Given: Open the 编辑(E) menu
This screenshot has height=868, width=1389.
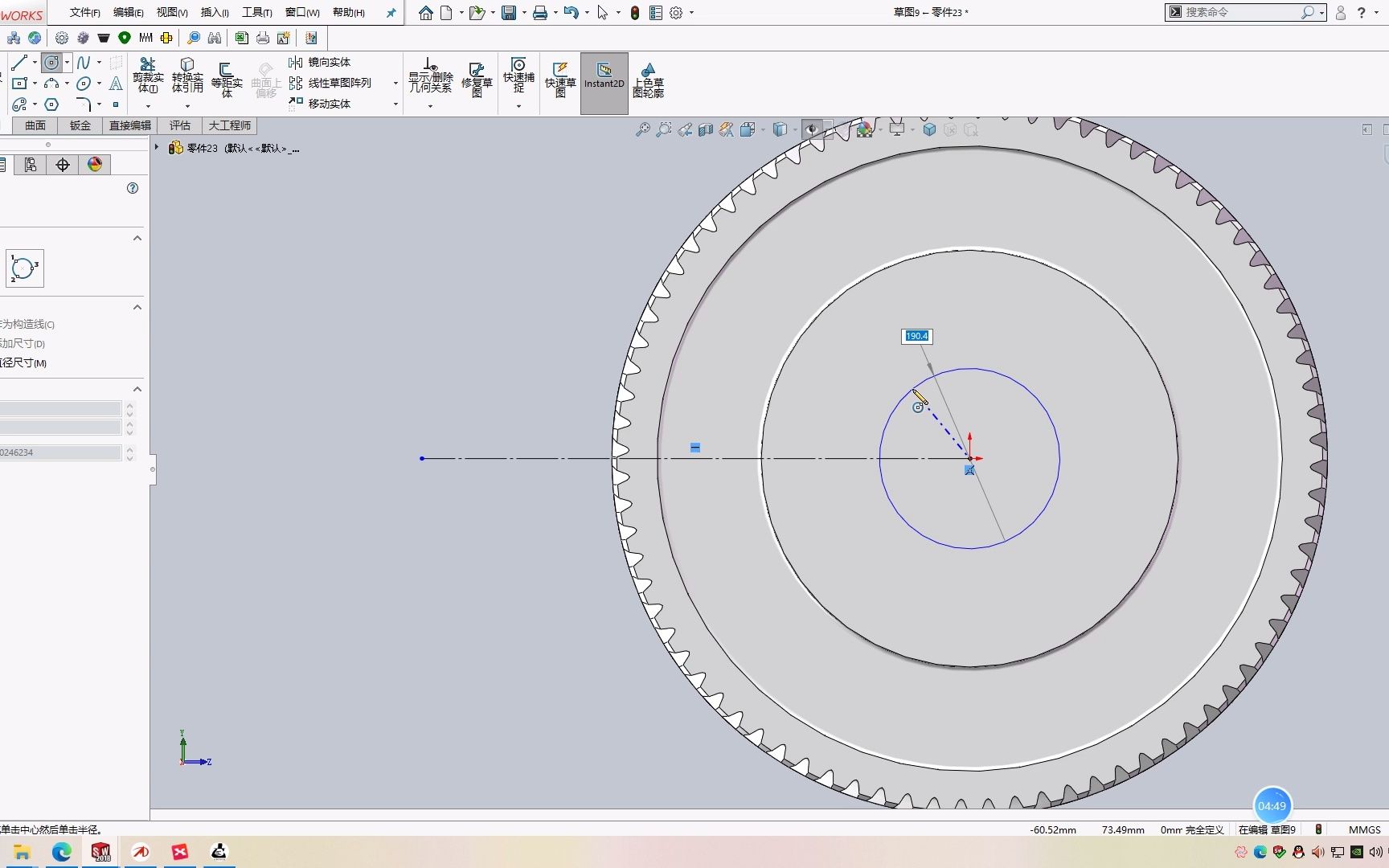Looking at the screenshot, I should [x=128, y=13].
